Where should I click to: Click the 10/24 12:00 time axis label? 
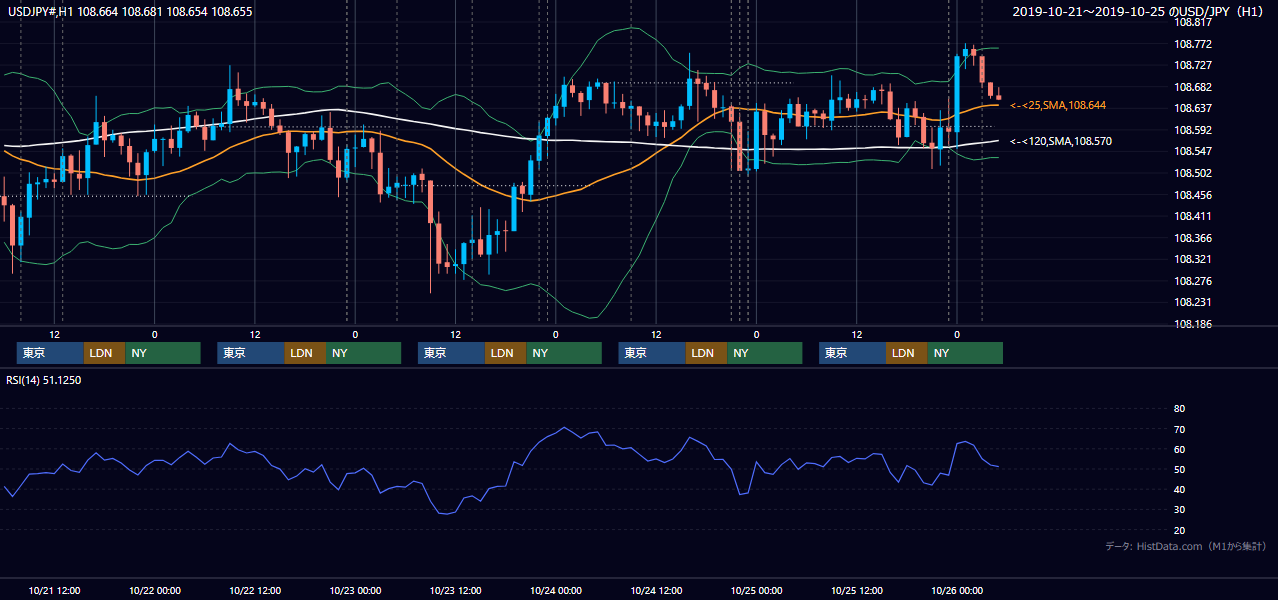pyautogui.click(x=656, y=590)
